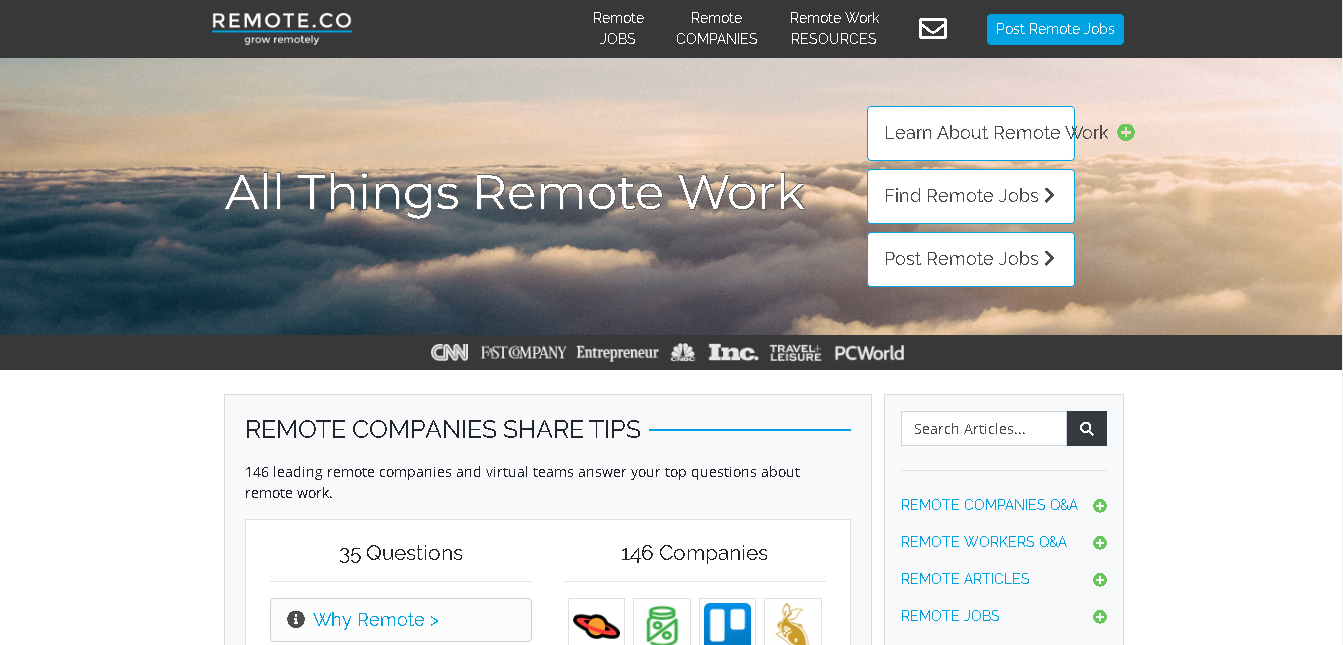Click the All Things Remote Work headline
The width and height of the screenshot is (1343, 645).
(515, 192)
